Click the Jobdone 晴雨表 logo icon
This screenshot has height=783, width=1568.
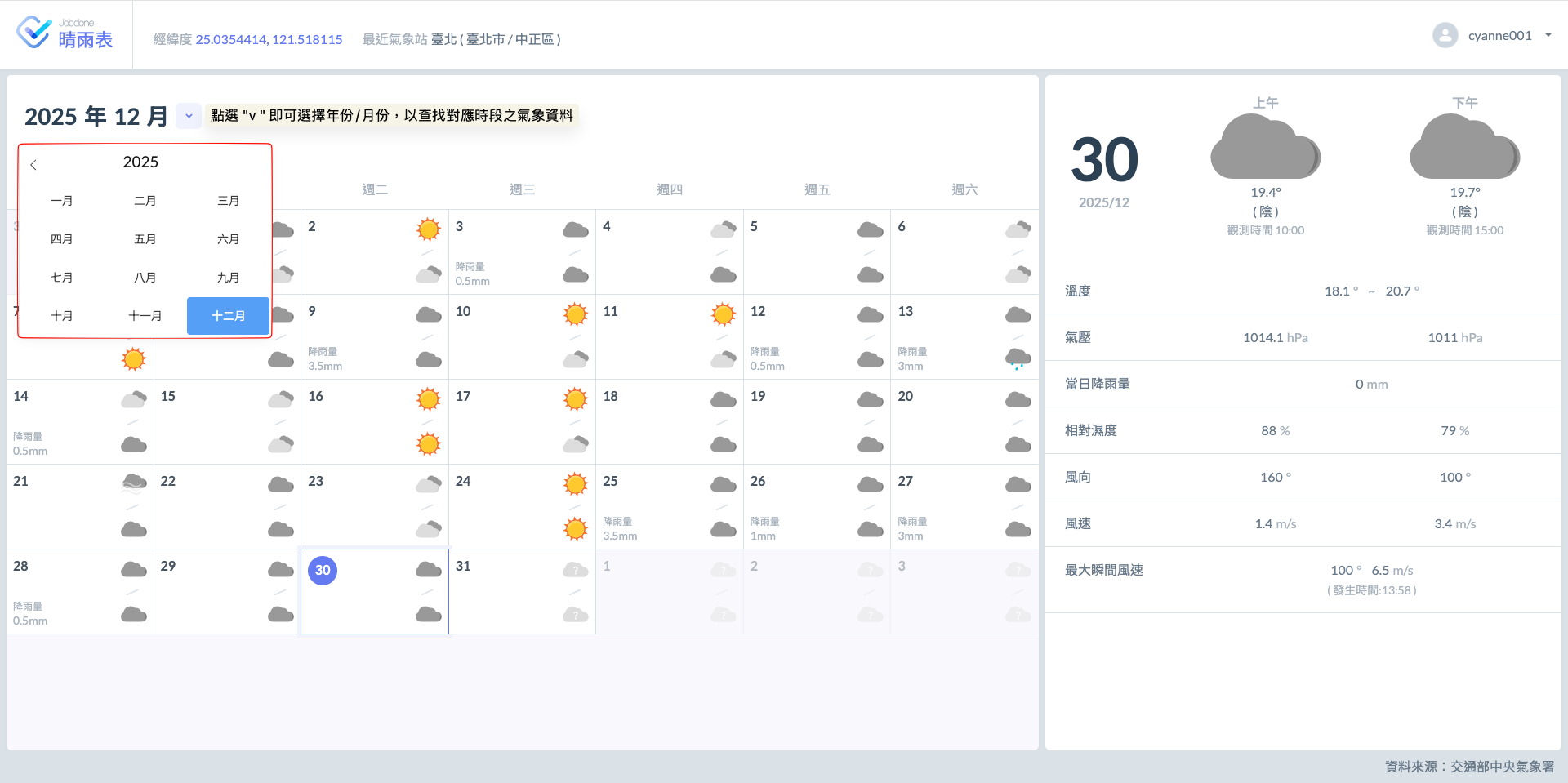click(x=34, y=33)
